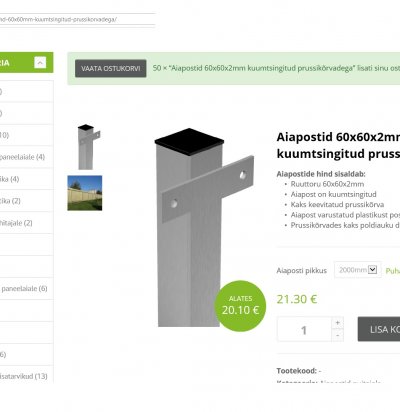Select the fence photo thumbnail
Screen dimensions: 400x412
pos(85,193)
